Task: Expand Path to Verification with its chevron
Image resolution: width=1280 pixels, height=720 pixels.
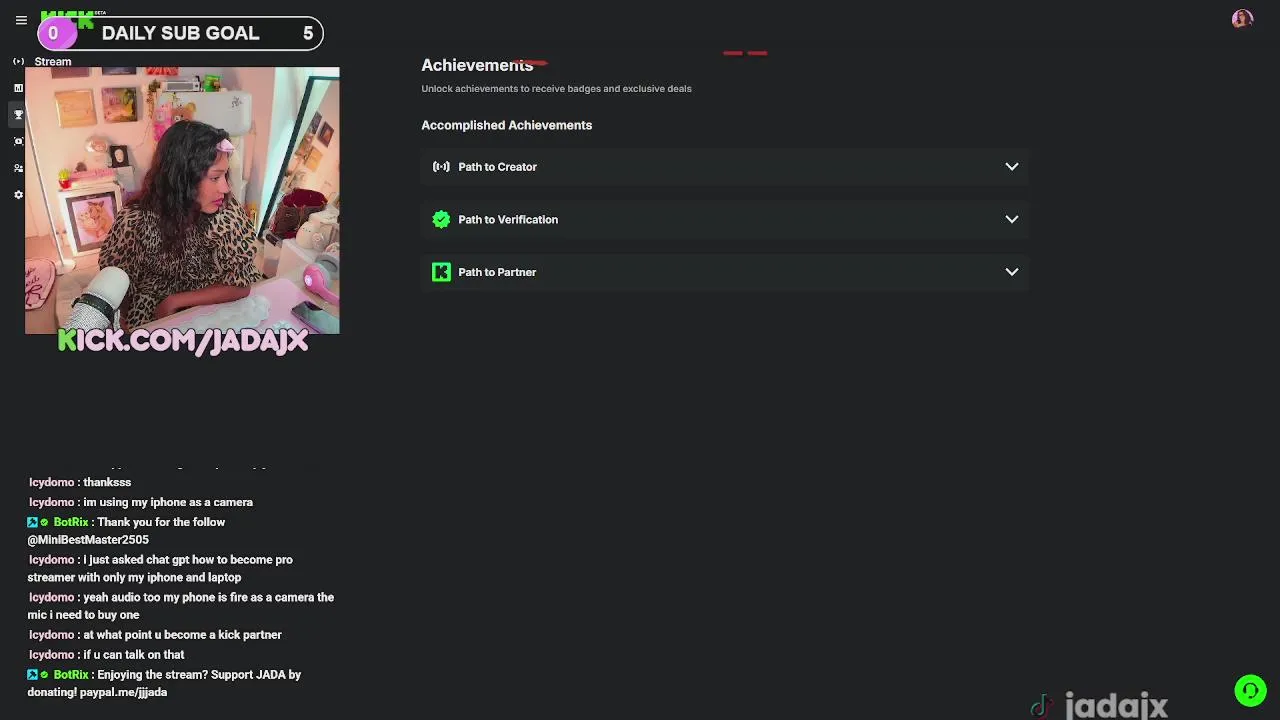Action: 1012,219
